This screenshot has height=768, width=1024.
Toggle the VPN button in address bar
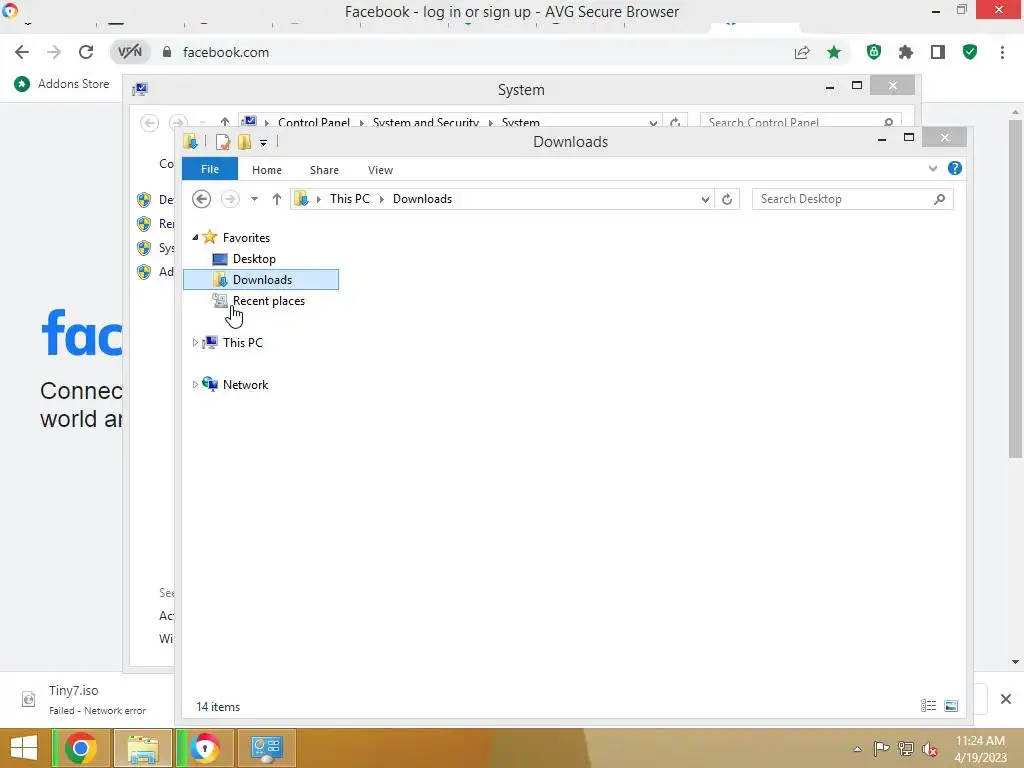click(129, 52)
